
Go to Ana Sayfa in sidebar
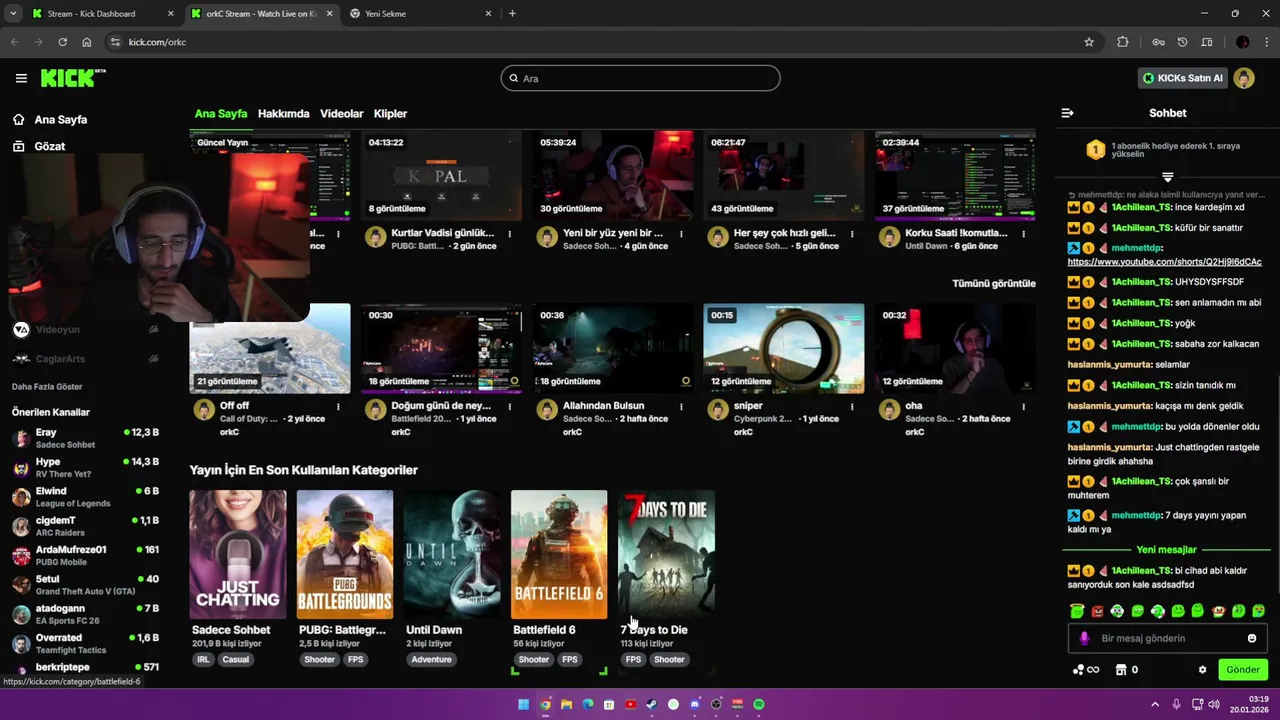point(50,120)
